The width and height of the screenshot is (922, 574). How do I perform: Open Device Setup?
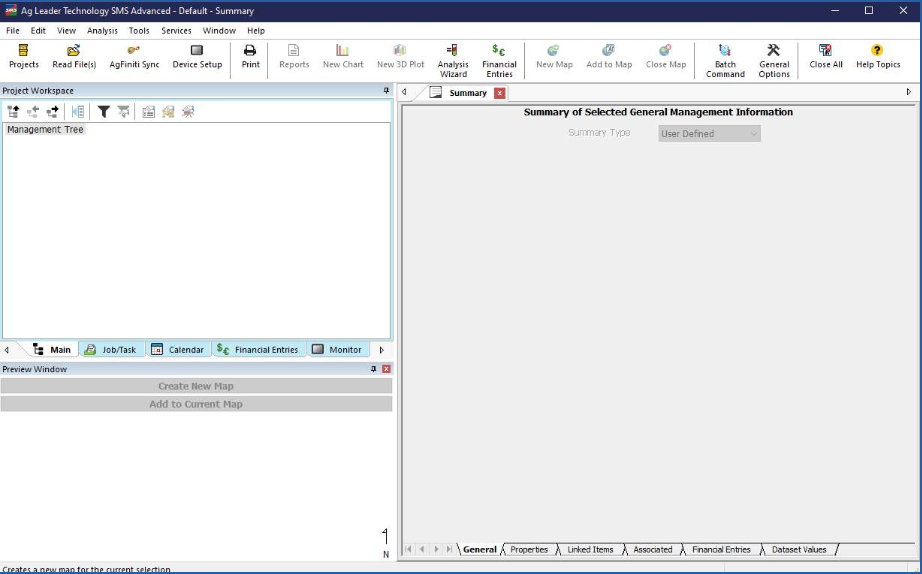pyautogui.click(x=197, y=57)
